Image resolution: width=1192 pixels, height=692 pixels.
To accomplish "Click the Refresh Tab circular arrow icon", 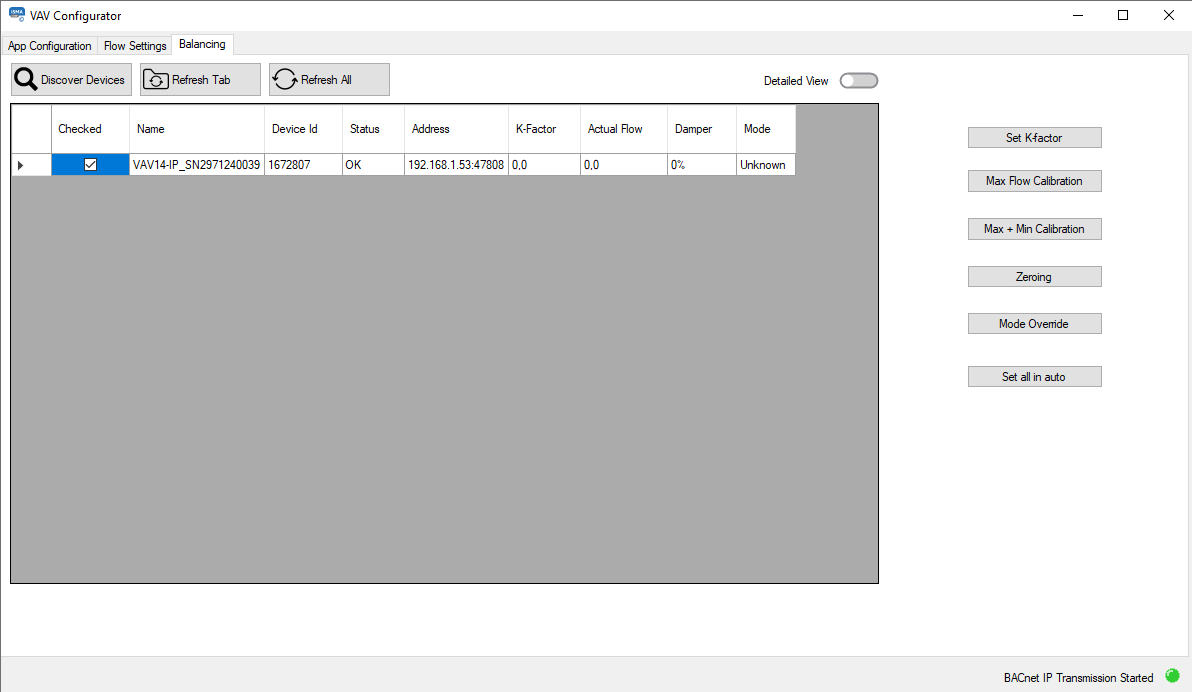I will (x=156, y=79).
